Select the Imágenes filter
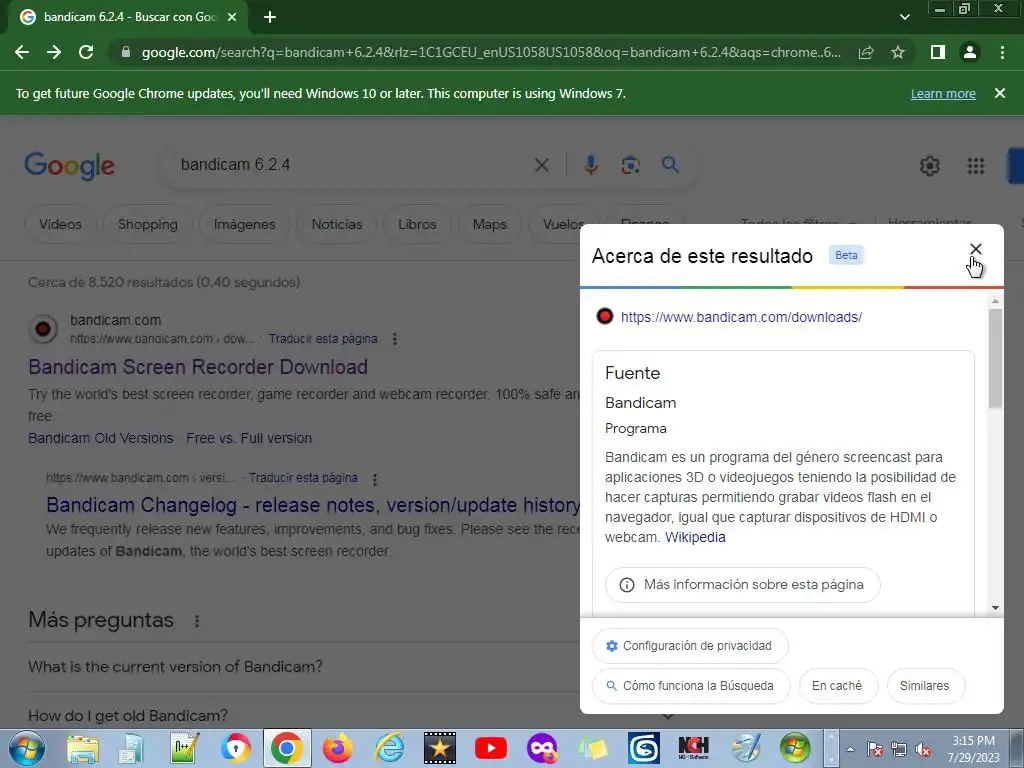This screenshot has height=768, width=1024. point(244,224)
